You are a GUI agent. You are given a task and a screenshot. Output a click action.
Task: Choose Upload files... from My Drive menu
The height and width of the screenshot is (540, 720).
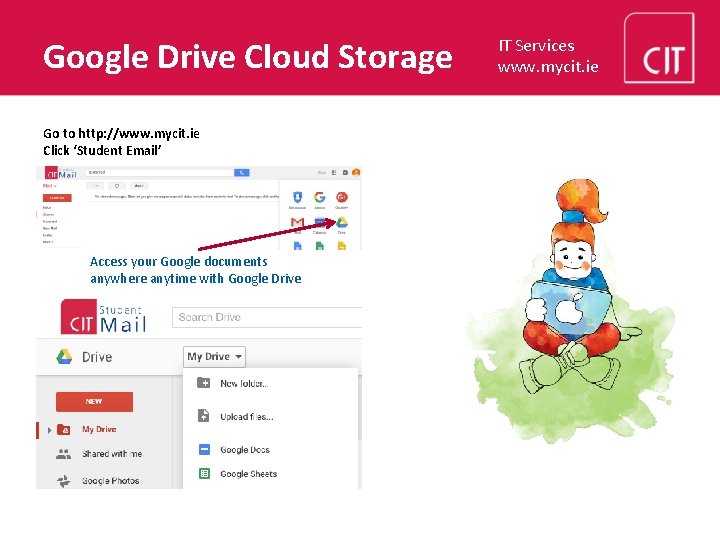tap(247, 416)
